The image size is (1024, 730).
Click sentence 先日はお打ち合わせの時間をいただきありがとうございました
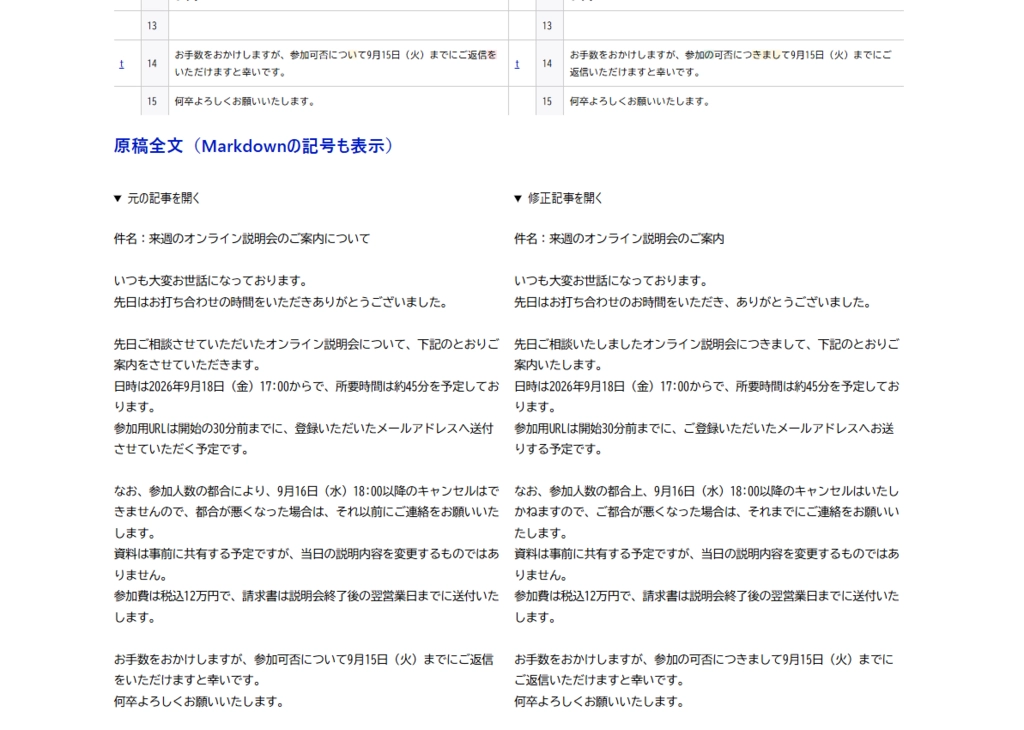282,302
